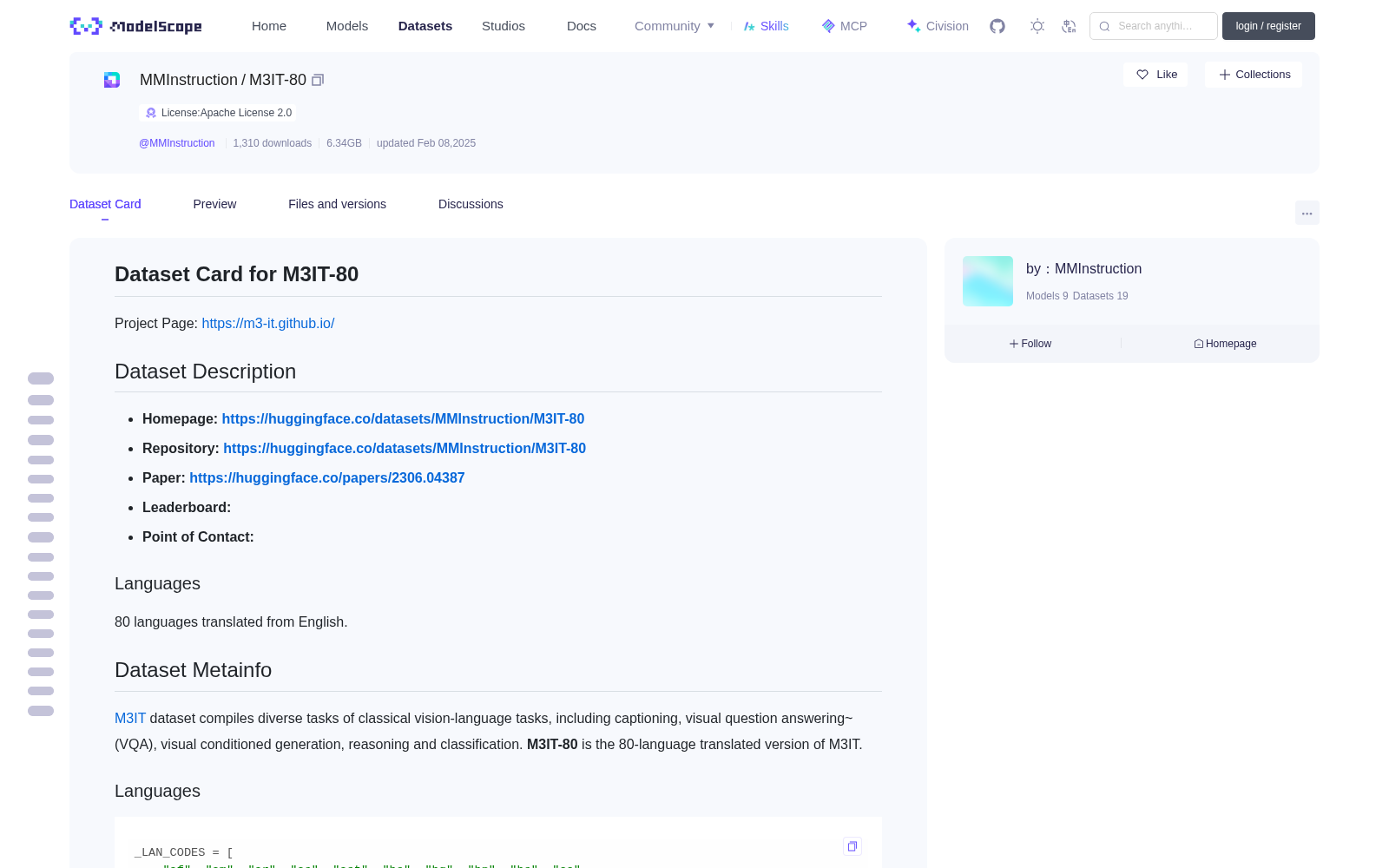Viewport: 1389px width, 868px height.
Task: Add dataset to Collections
Action: pyautogui.click(x=1254, y=75)
